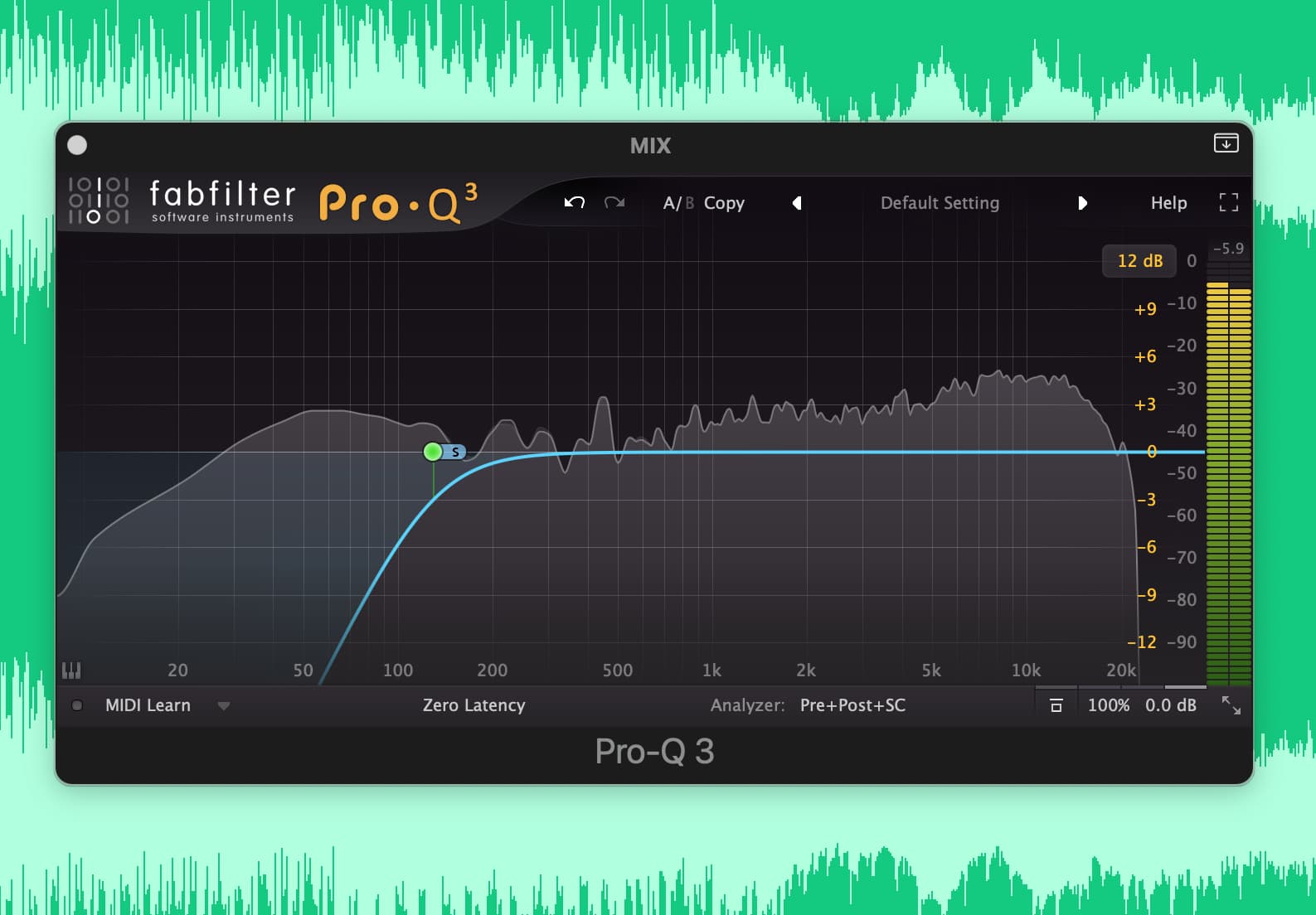The image size is (1316, 915).
Task: Go to previous preset with left arrow
Action: (x=797, y=203)
